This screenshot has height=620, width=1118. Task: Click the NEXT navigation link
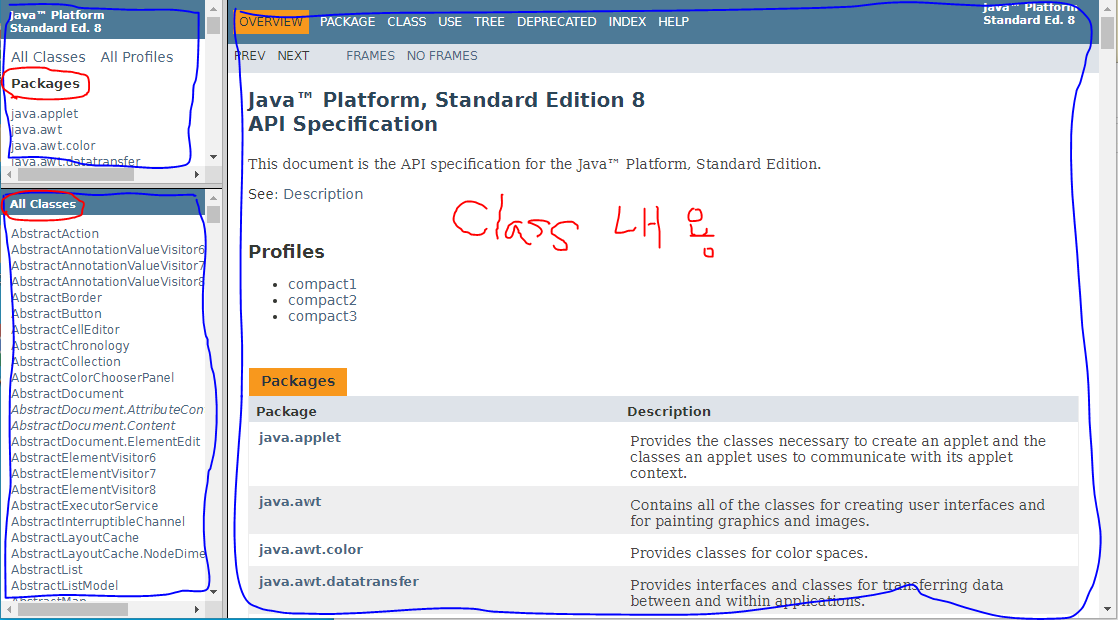point(293,56)
